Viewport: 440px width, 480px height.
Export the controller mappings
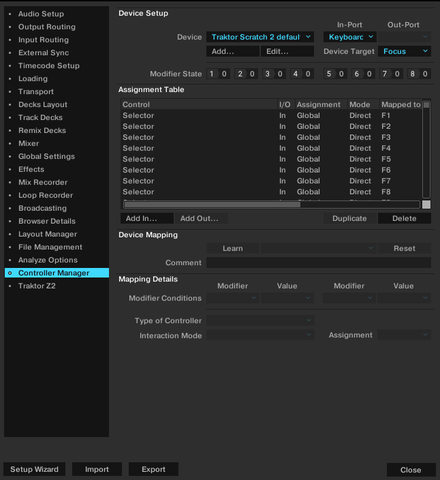[x=153, y=469]
